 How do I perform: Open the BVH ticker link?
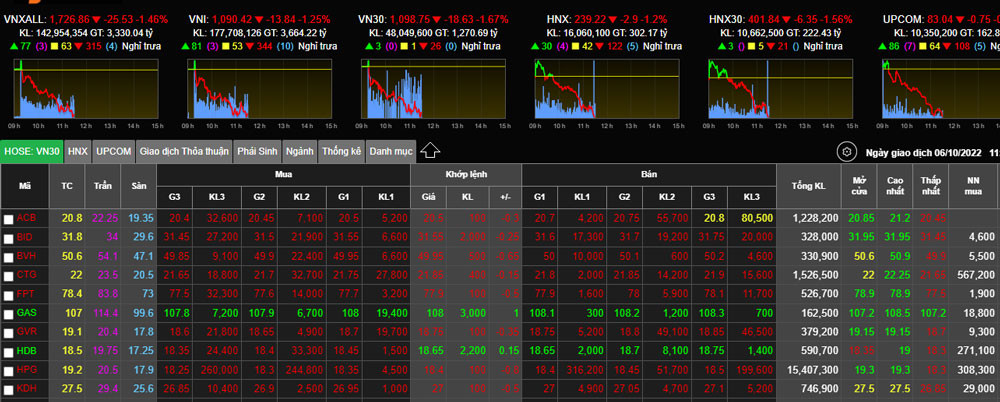click(27, 256)
